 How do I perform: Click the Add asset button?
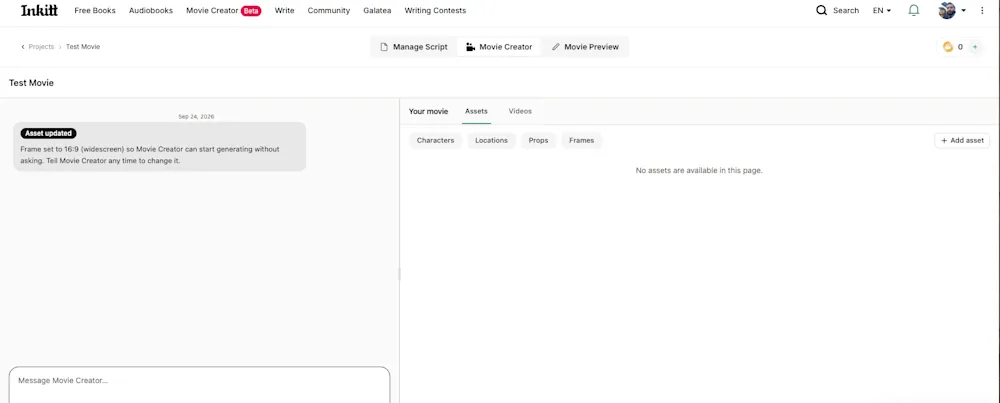[x=962, y=140]
